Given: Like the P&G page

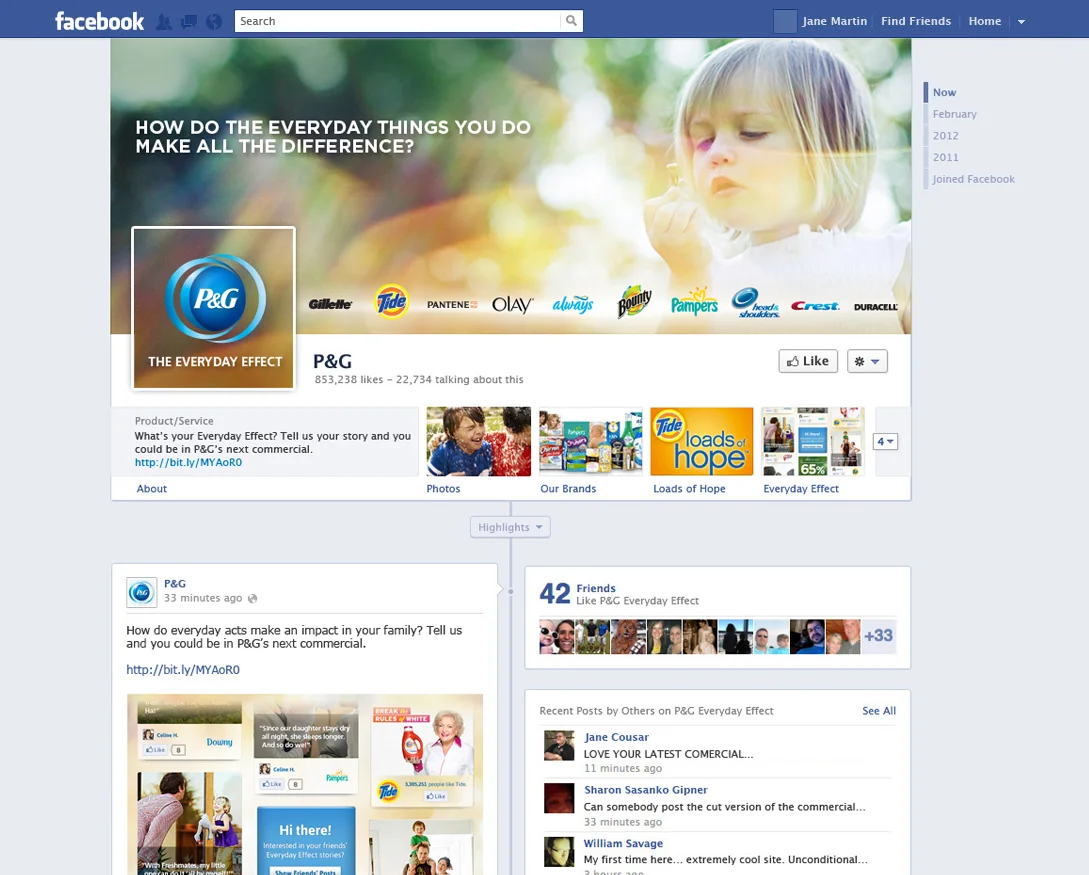Looking at the screenshot, I should tap(808, 361).
